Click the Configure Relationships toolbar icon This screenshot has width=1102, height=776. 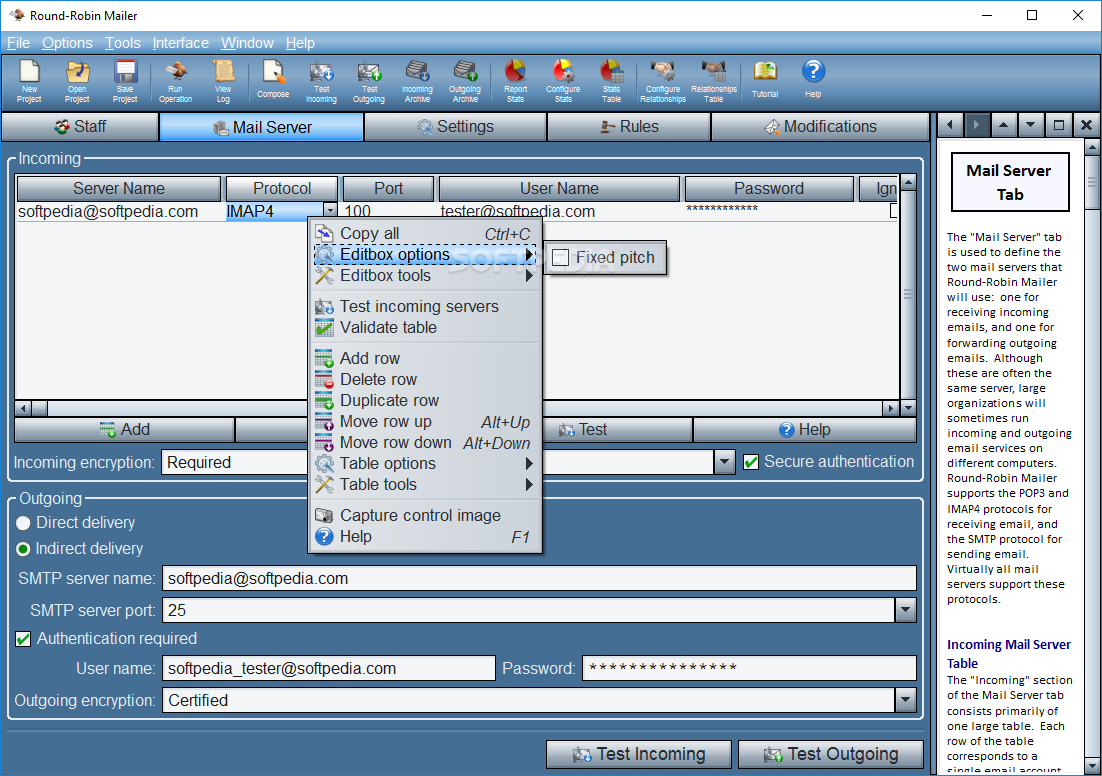(663, 82)
